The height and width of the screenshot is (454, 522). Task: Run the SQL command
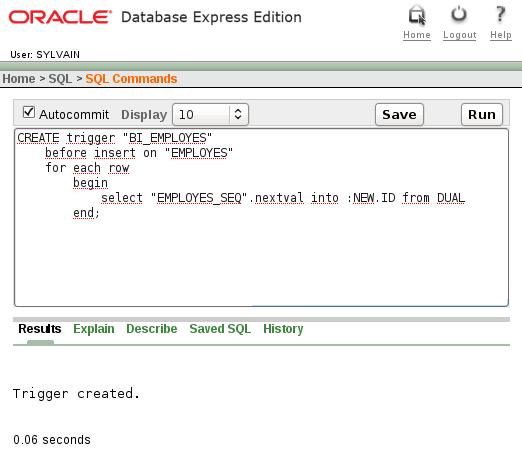(x=482, y=114)
